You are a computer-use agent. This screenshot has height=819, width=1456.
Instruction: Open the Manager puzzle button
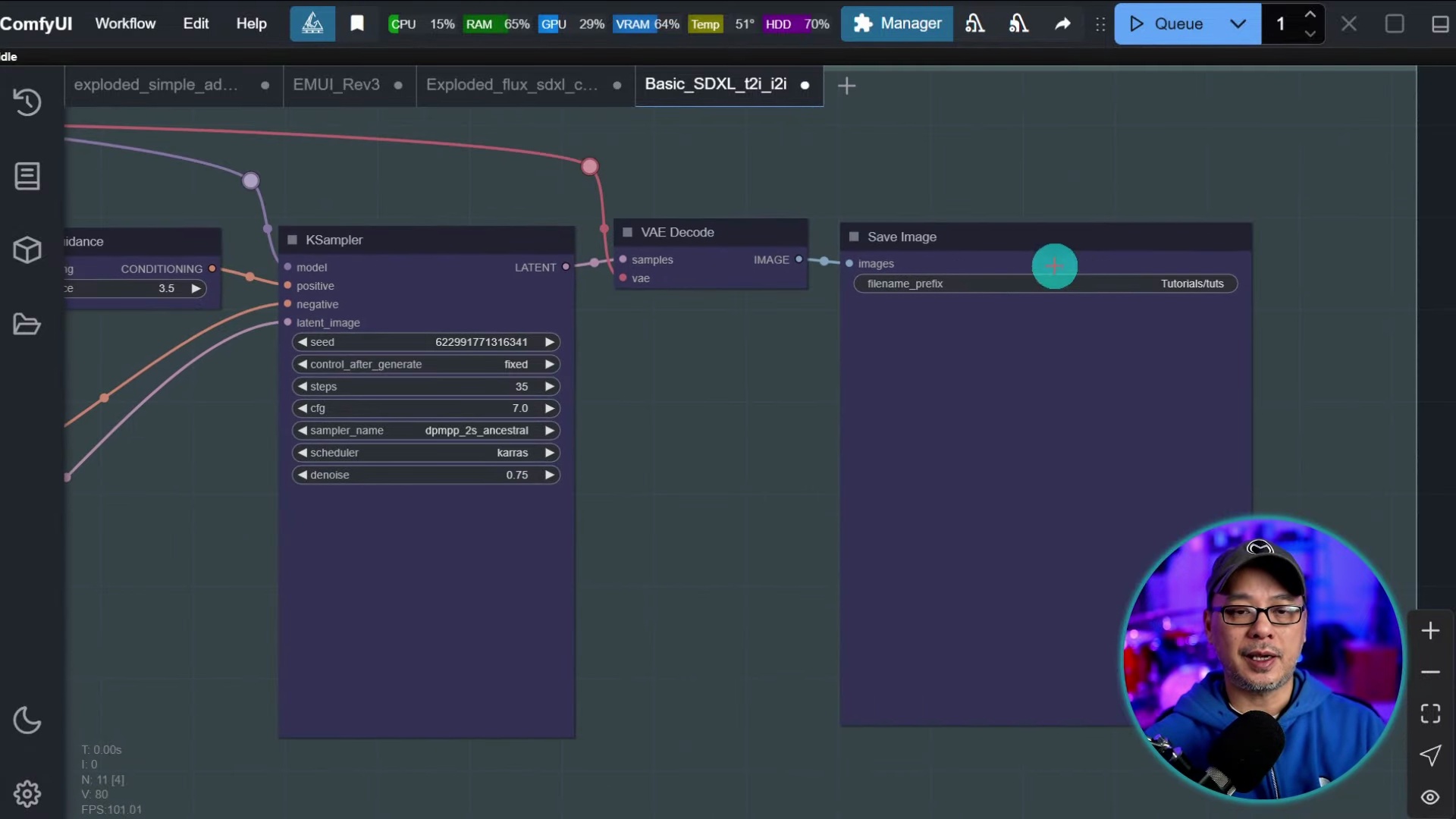(x=897, y=24)
